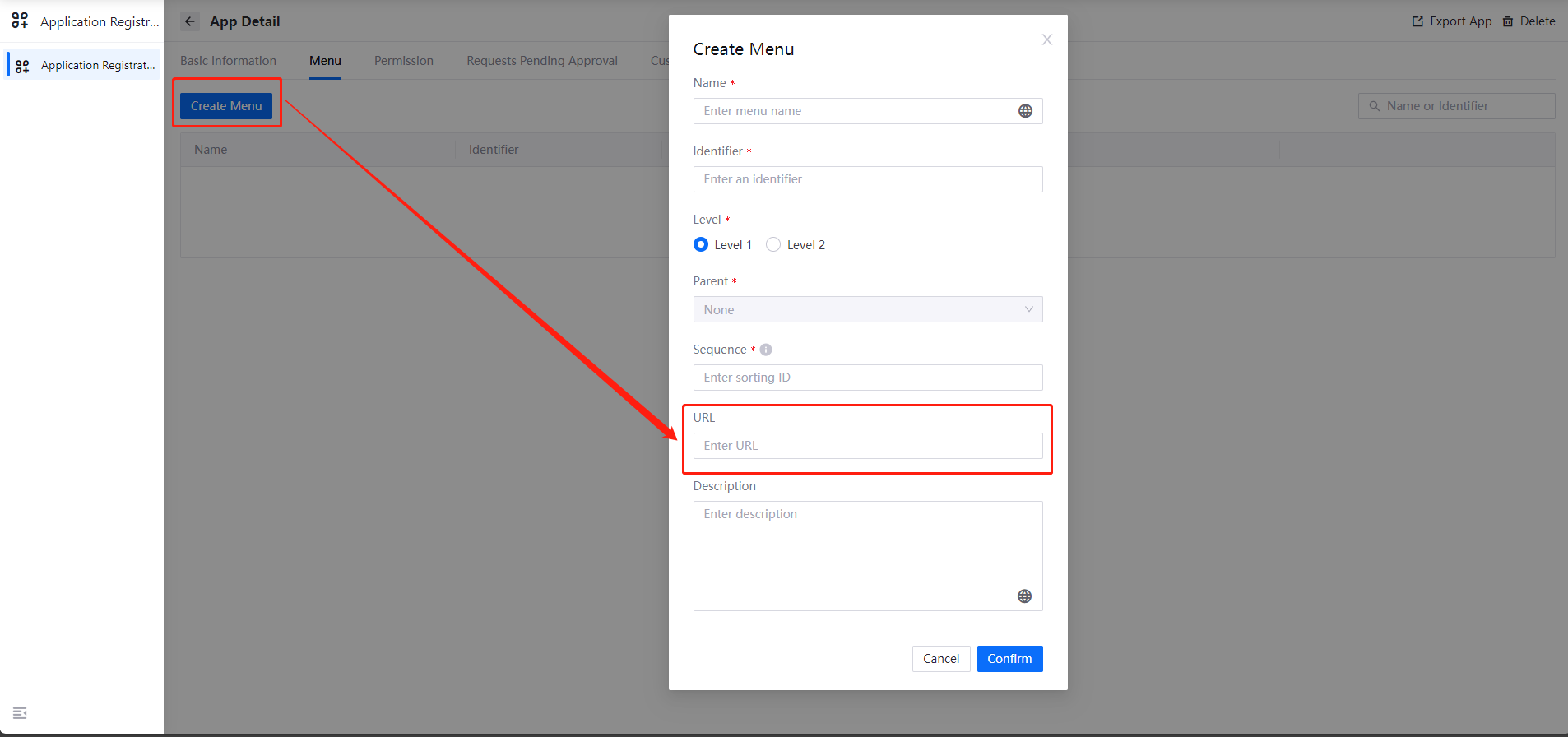Viewport: 1568px width, 737px height.
Task: Click the back arrow beside App Detail
Action: pos(190,21)
